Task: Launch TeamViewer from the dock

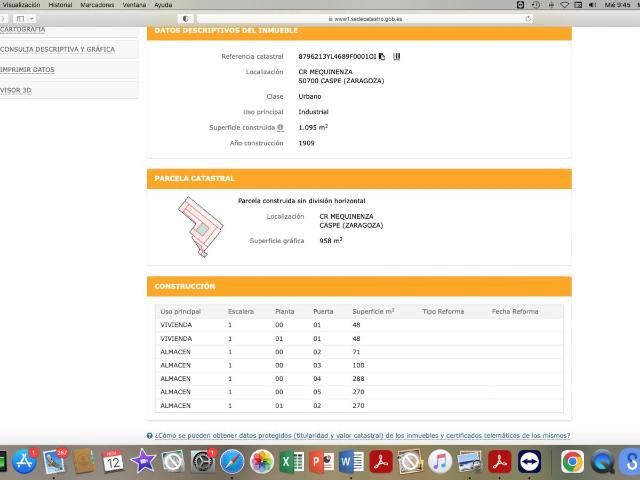Action: pos(529,462)
